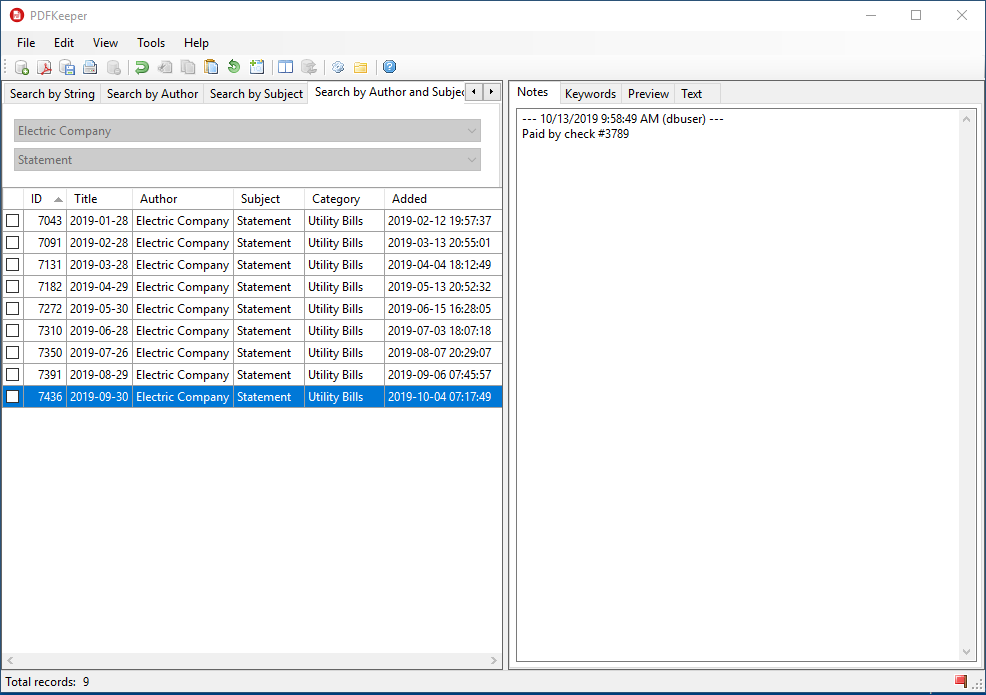This screenshot has height=695, width=986.
Task: Open the Electric Company author dropdown
Action: click(247, 131)
